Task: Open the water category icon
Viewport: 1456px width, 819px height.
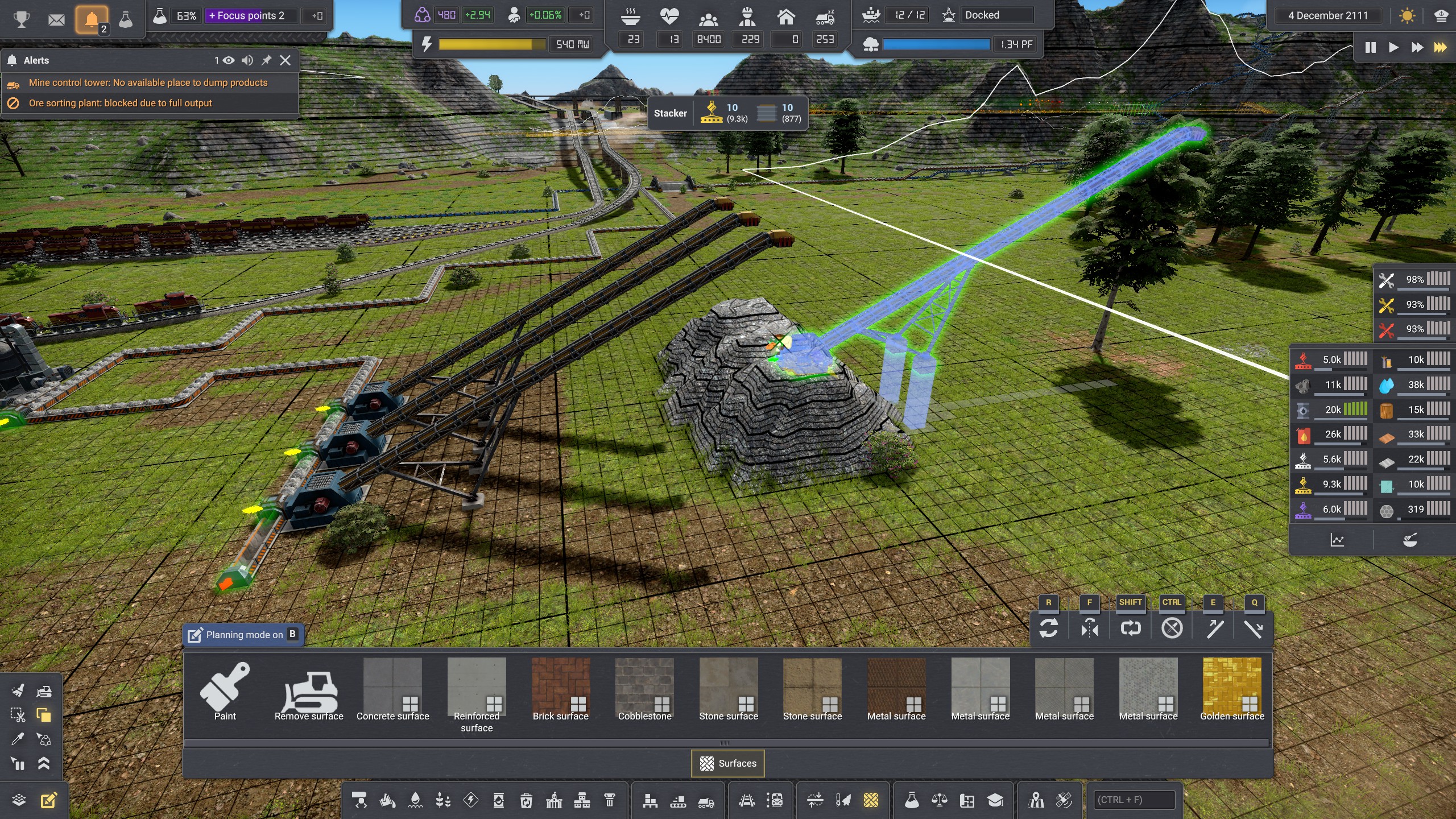Action: click(415, 801)
